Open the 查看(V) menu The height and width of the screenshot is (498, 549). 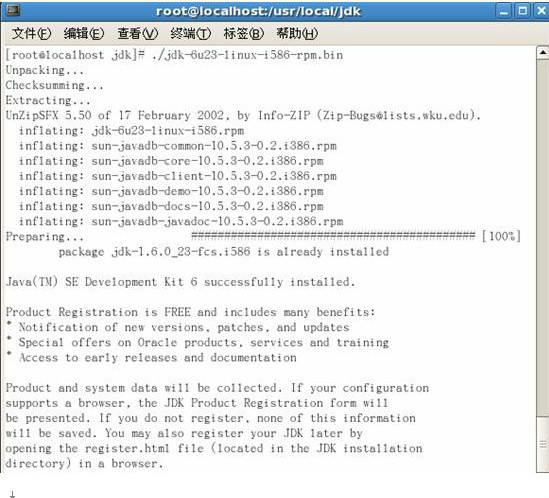pos(138,34)
